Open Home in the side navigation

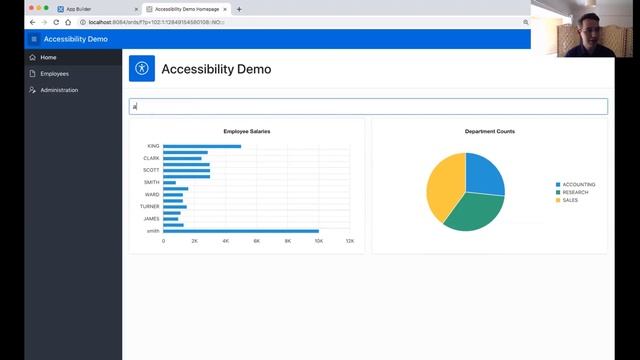tap(73, 58)
